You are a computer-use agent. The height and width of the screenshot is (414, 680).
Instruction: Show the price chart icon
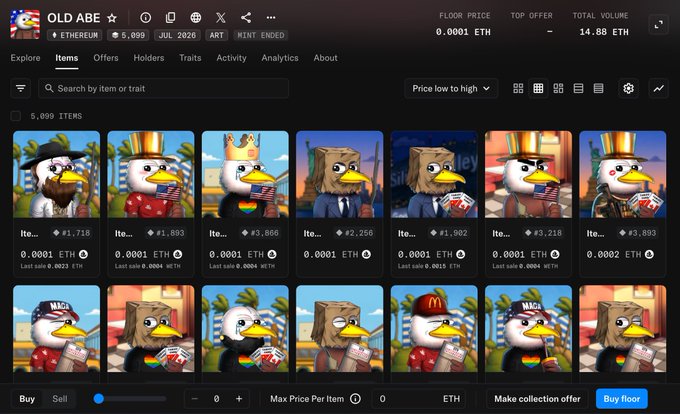658,88
